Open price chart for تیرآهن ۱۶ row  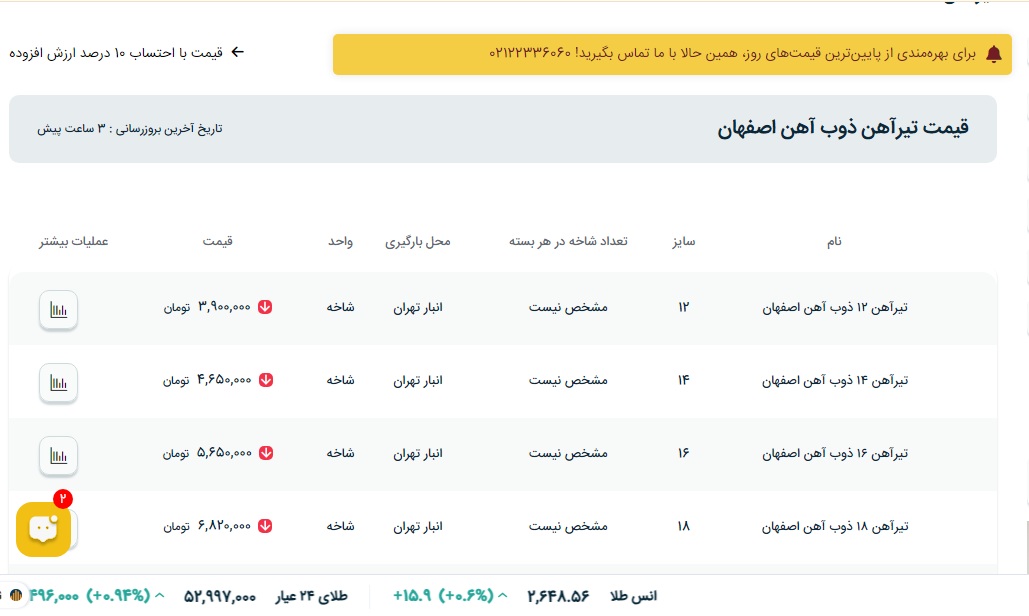click(x=58, y=455)
